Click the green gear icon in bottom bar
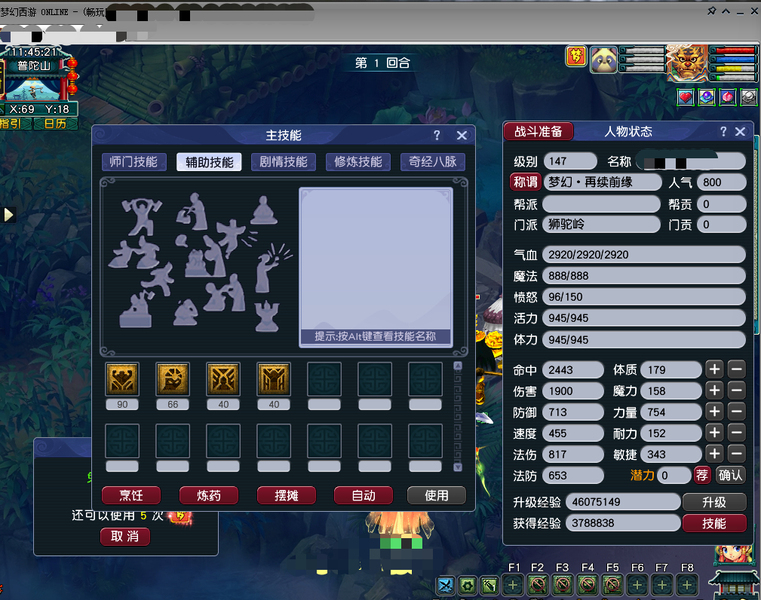761x600 pixels. (x=468, y=585)
